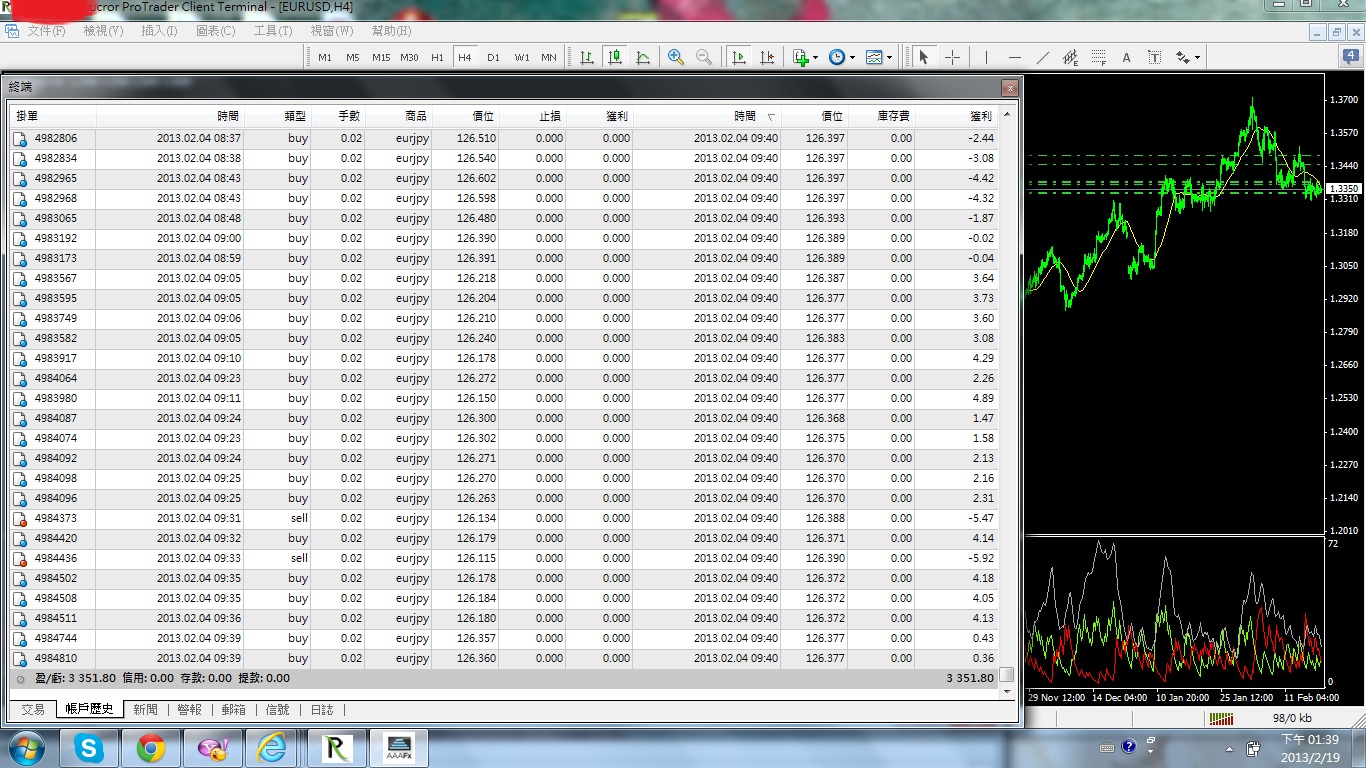Image resolution: width=1366 pixels, height=768 pixels.
Task: Select the trendline drawing tool
Action: [1043, 57]
